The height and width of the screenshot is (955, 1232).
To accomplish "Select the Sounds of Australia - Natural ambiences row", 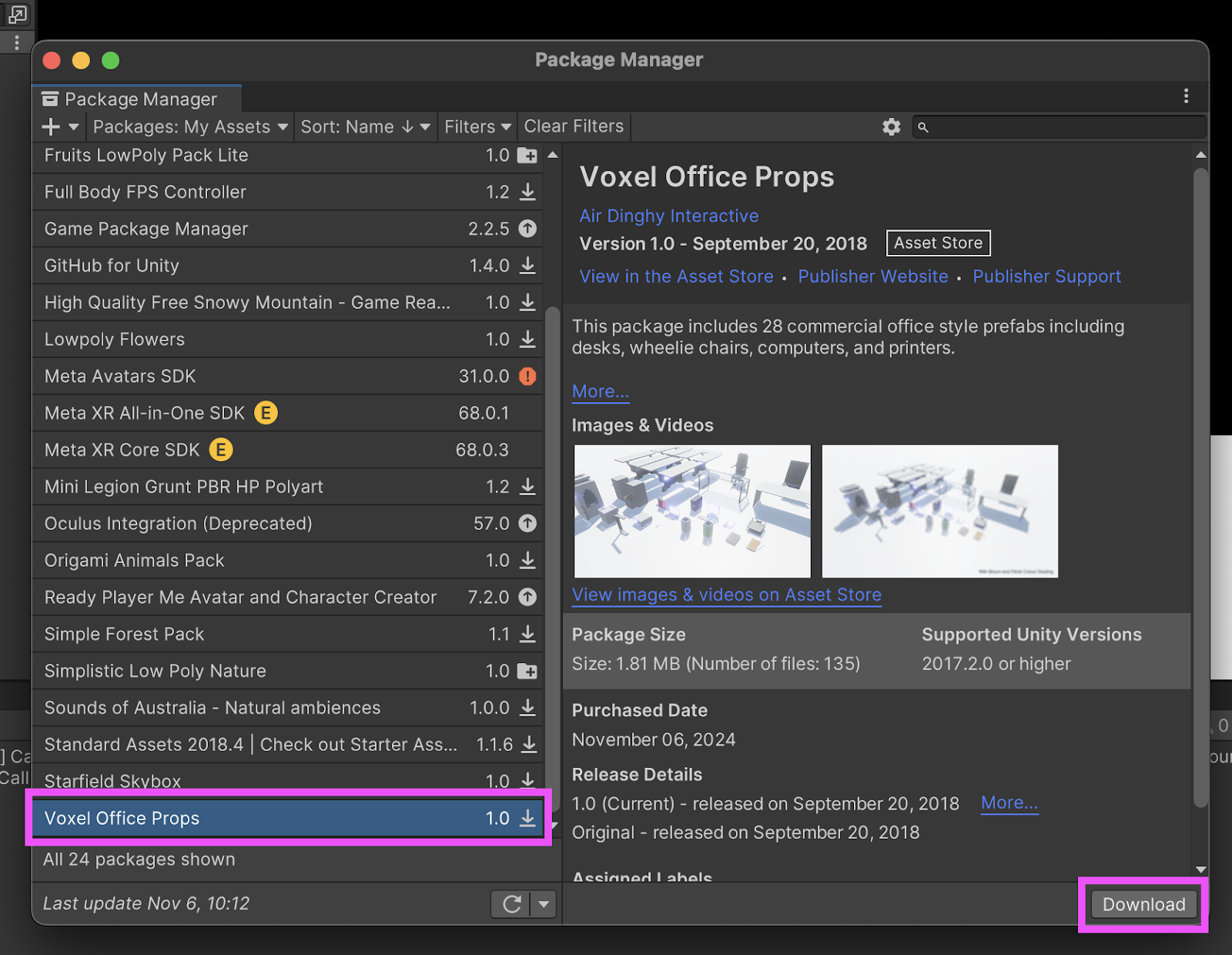I will pyautogui.click(x=287, y=708).
